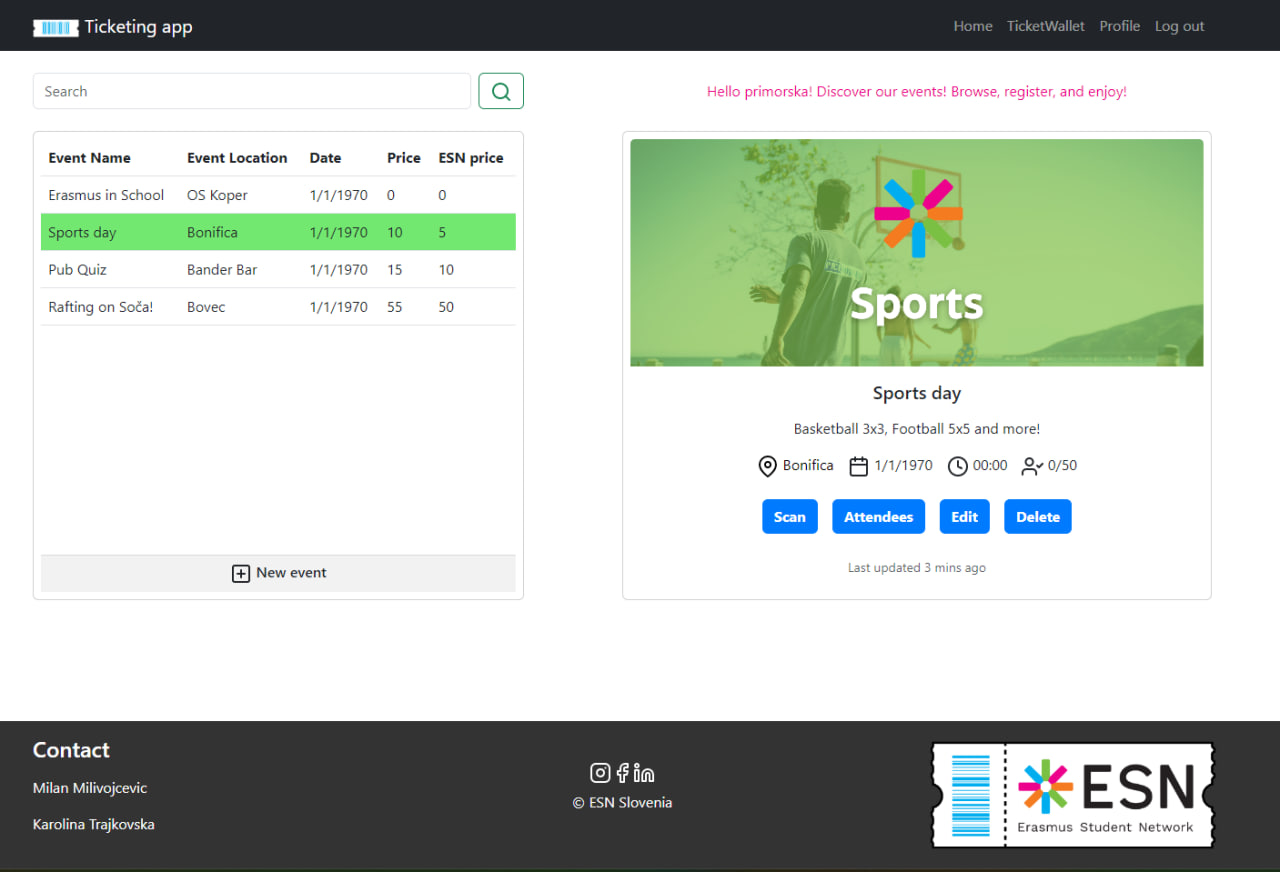This screenshot has height=872, width=1280.
Task: Create a New event
Action: point(279,573)
